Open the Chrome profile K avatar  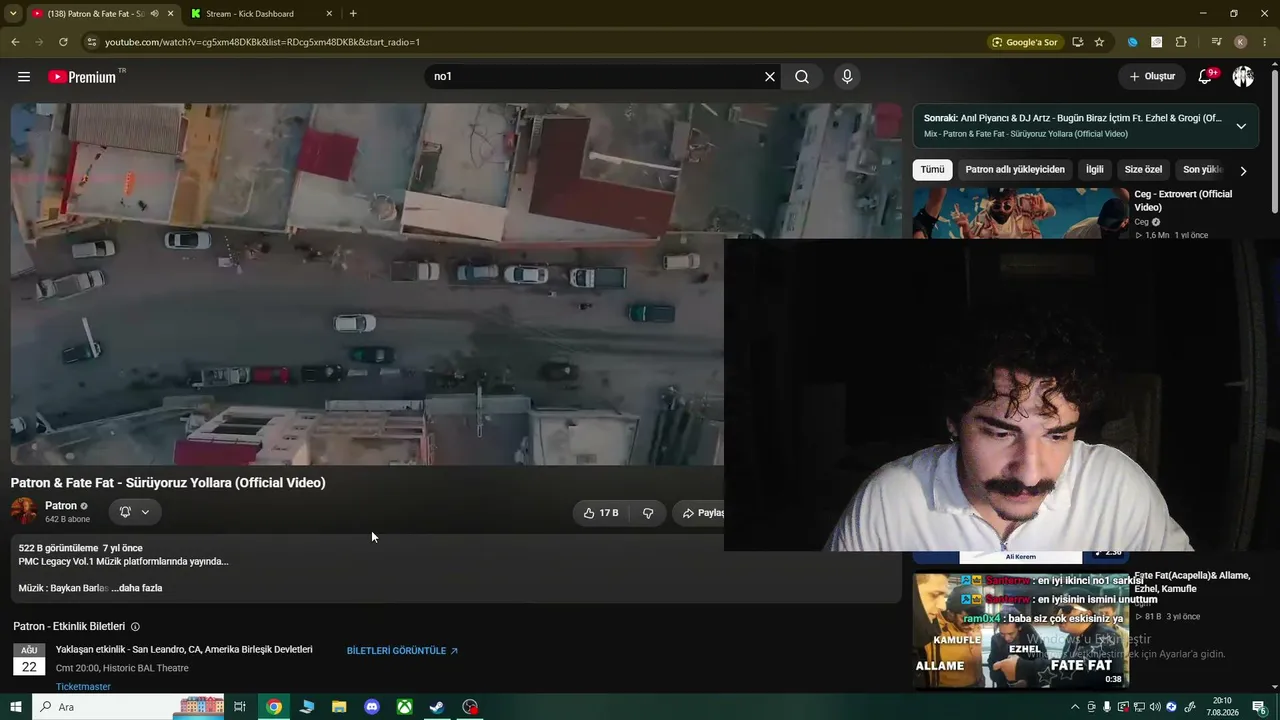[x=1241, y=42]
